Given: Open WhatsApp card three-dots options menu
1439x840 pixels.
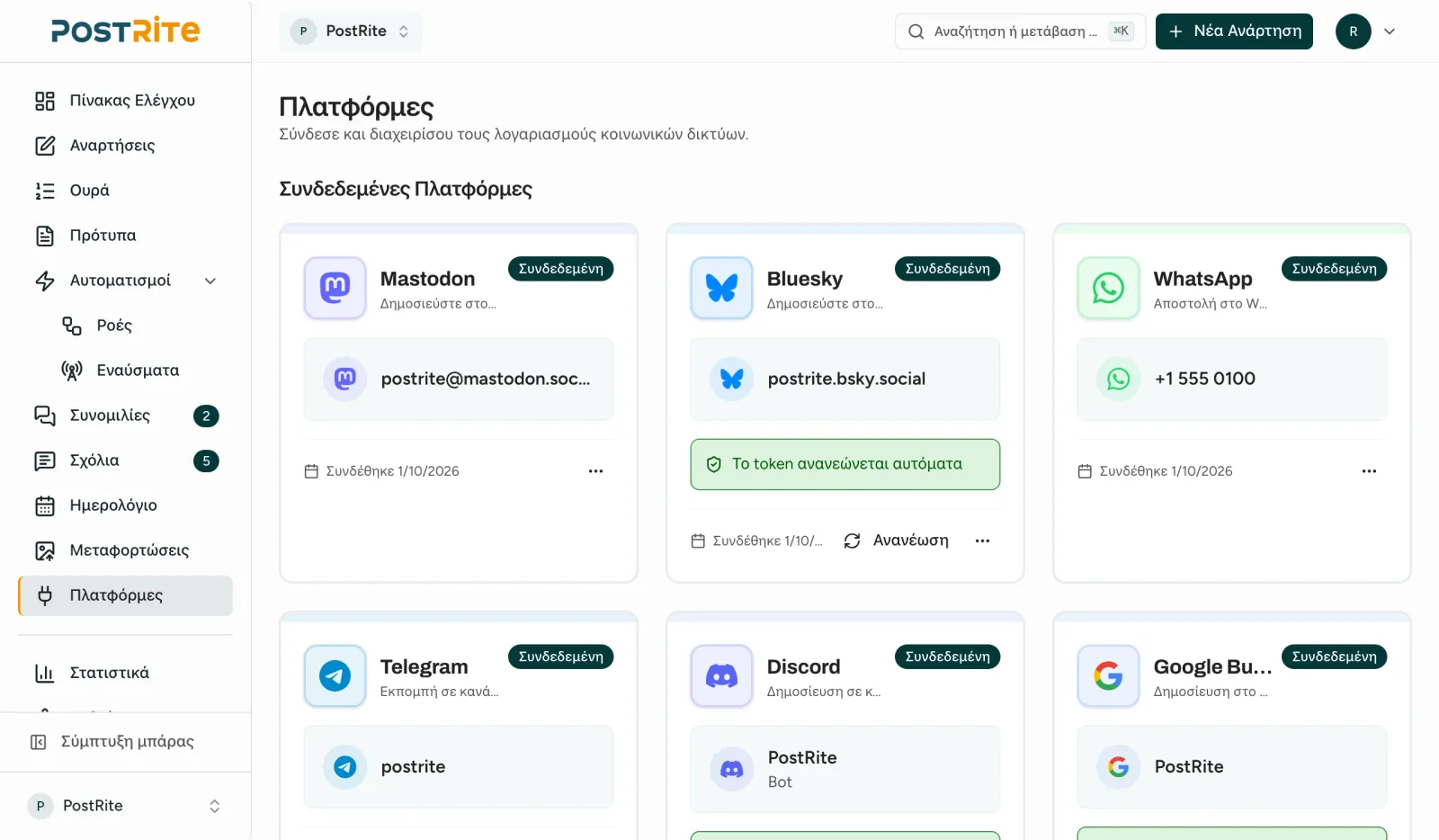Looking at the screenshot, I should point(1369,471).
